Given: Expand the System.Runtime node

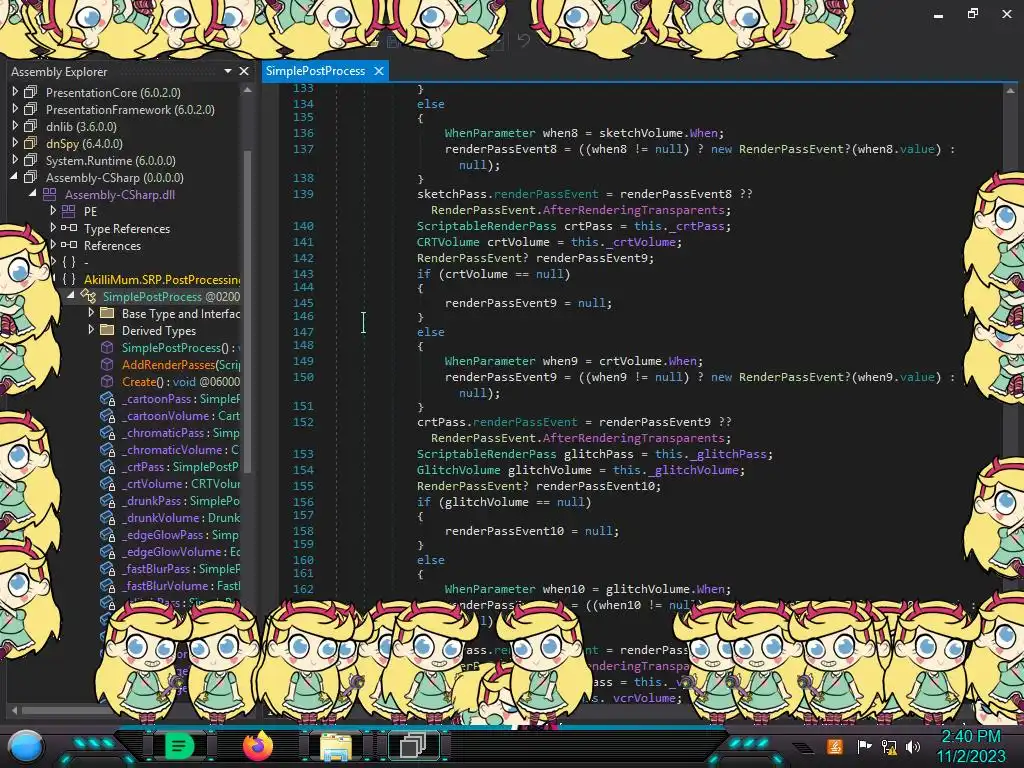Looking at the screenshot, I should (14, 160).
